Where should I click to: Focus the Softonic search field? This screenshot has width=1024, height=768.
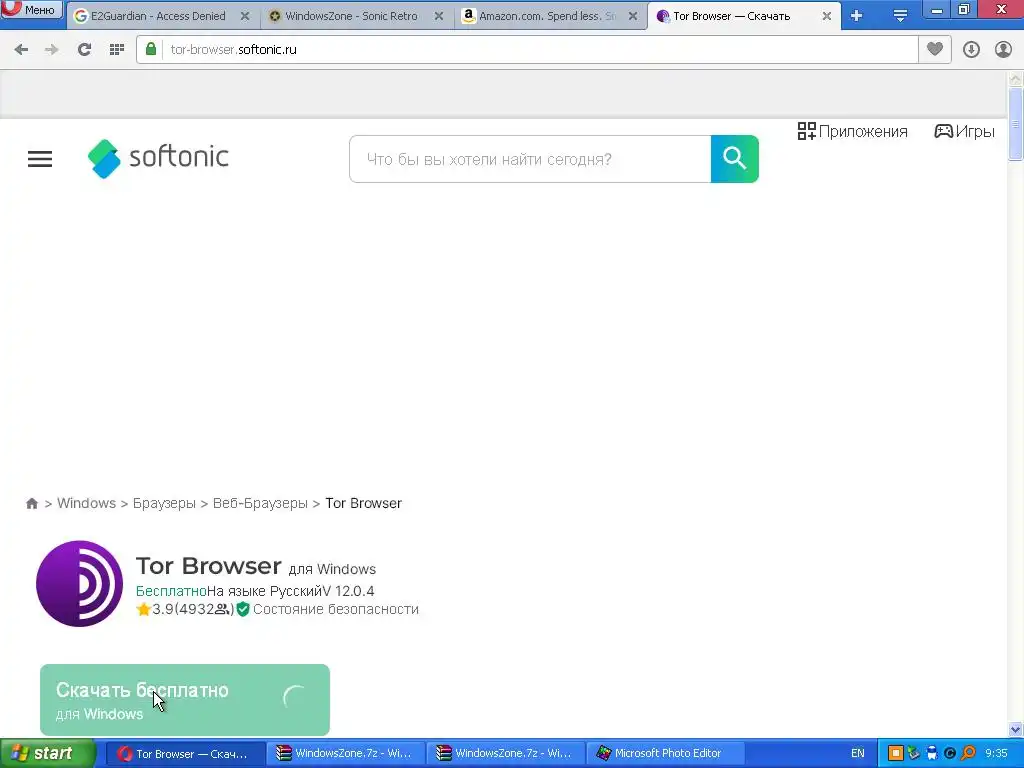(530, 159)
